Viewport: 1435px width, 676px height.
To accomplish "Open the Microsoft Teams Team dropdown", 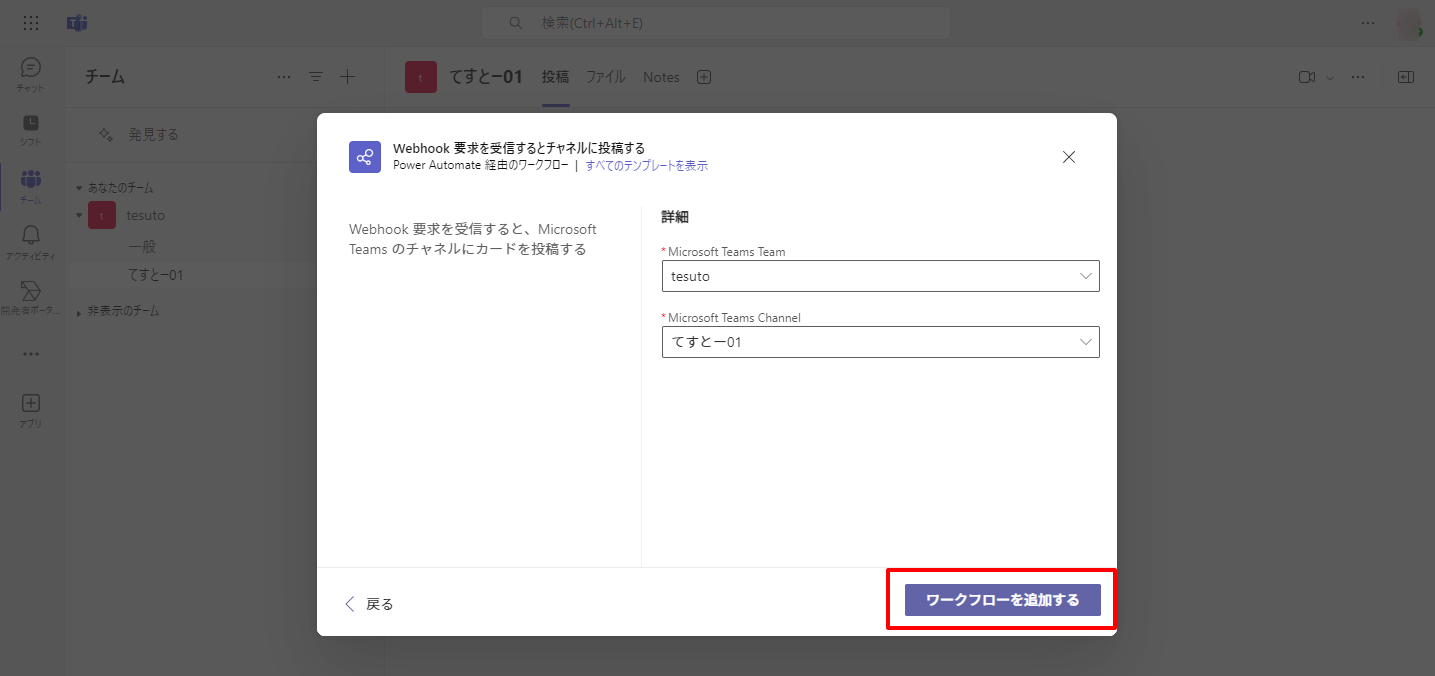I will [x=880, y=276].
